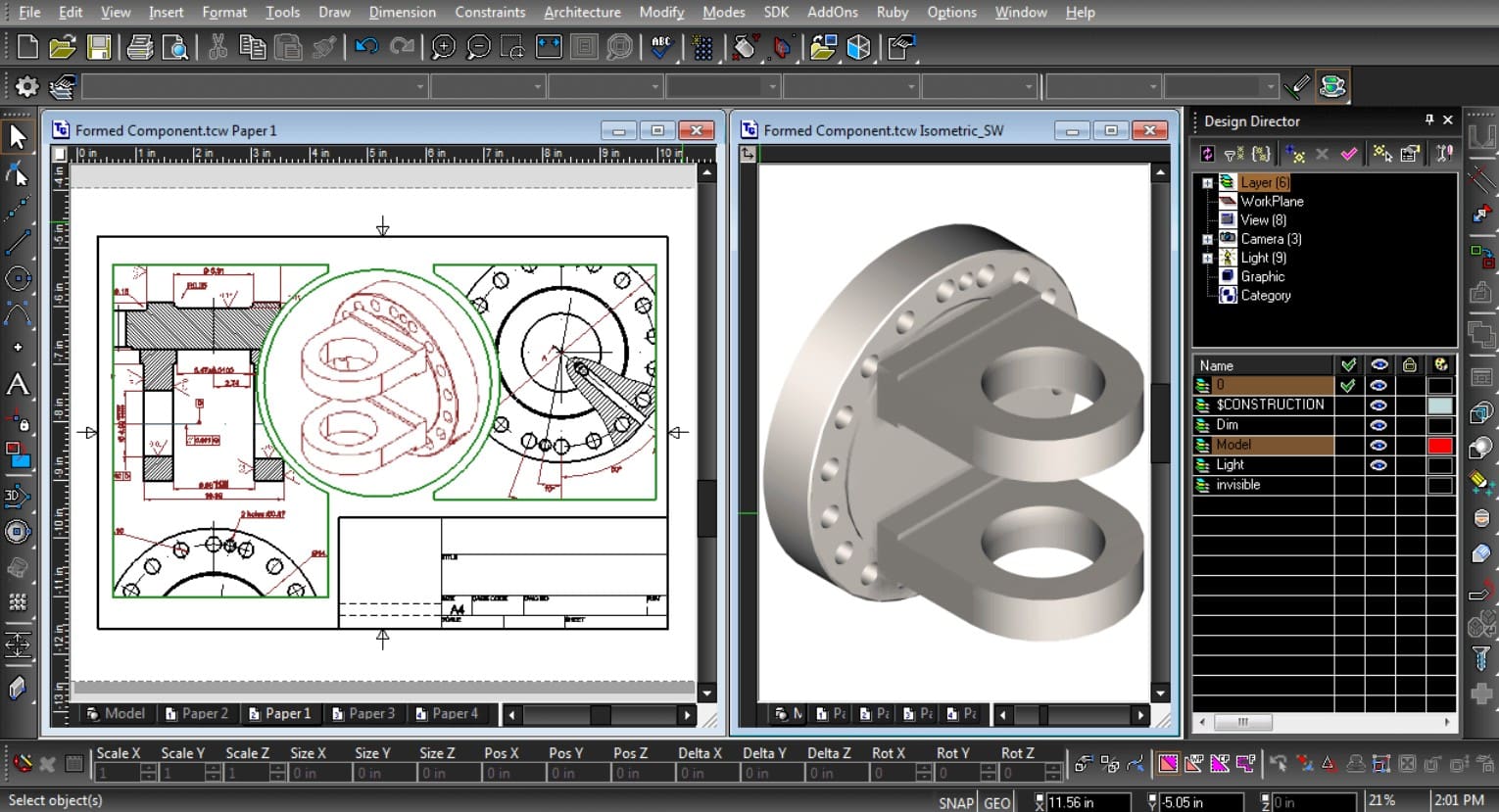Choose the Text tool in left toolbar
1499x812 pixels.
point(18,385)
